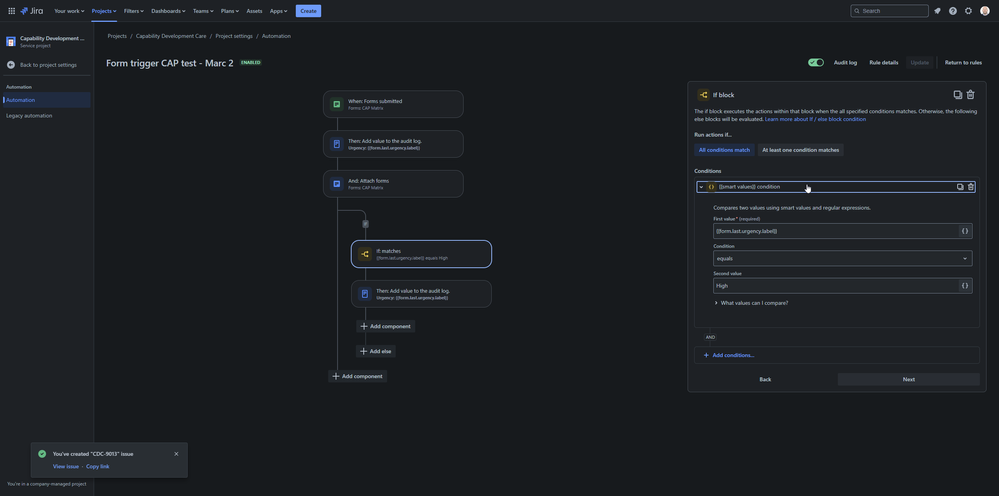Select All conditions match option

coord(724,150)
